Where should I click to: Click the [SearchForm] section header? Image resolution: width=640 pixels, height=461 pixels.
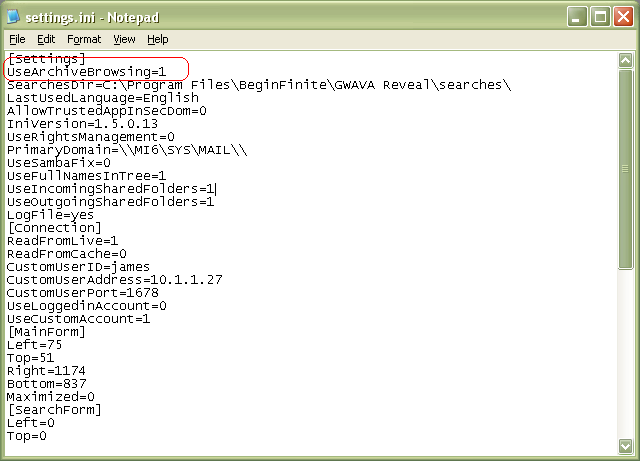54,410
